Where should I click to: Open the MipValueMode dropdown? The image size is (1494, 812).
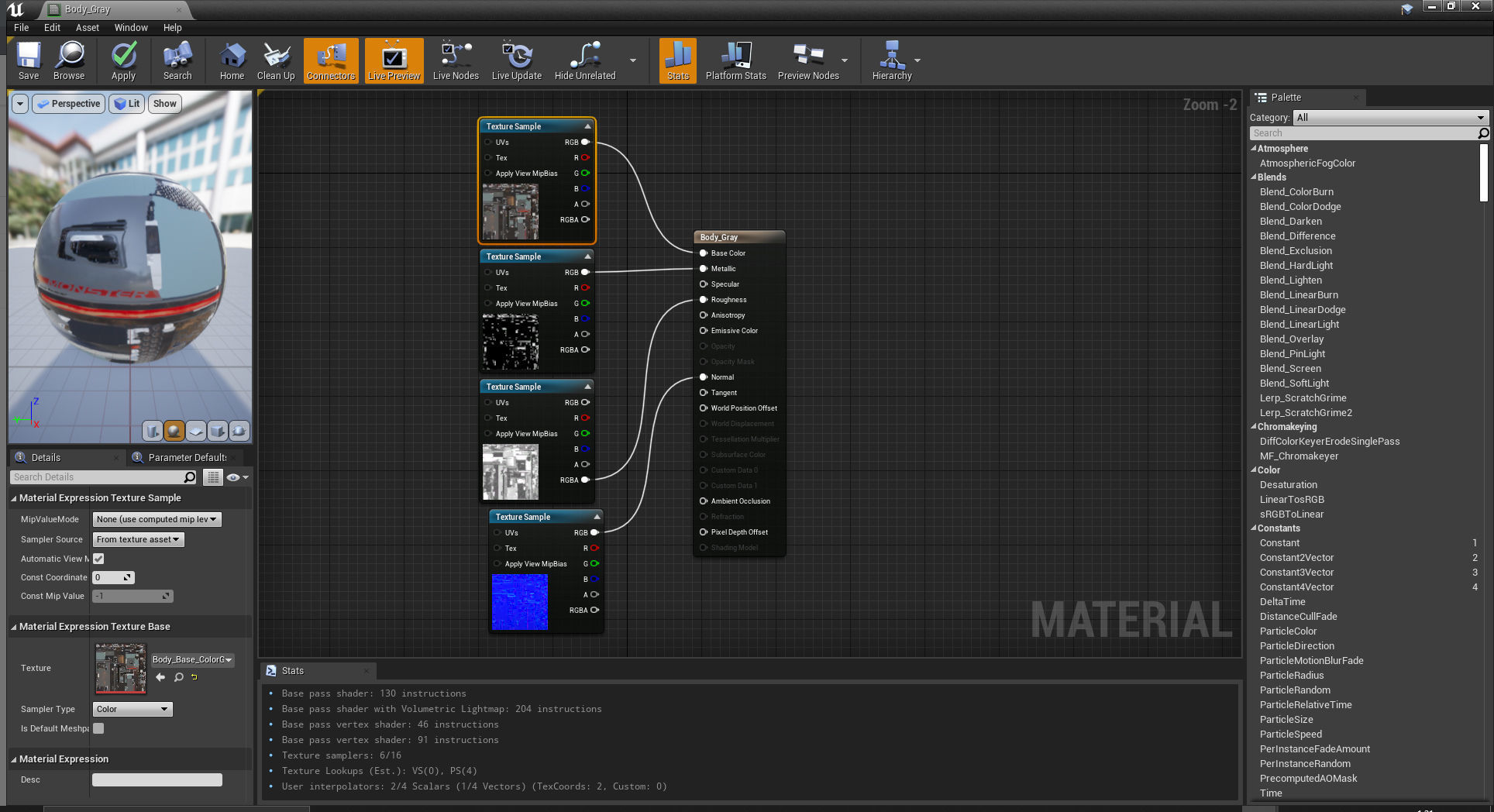click(x=157, y=519)
